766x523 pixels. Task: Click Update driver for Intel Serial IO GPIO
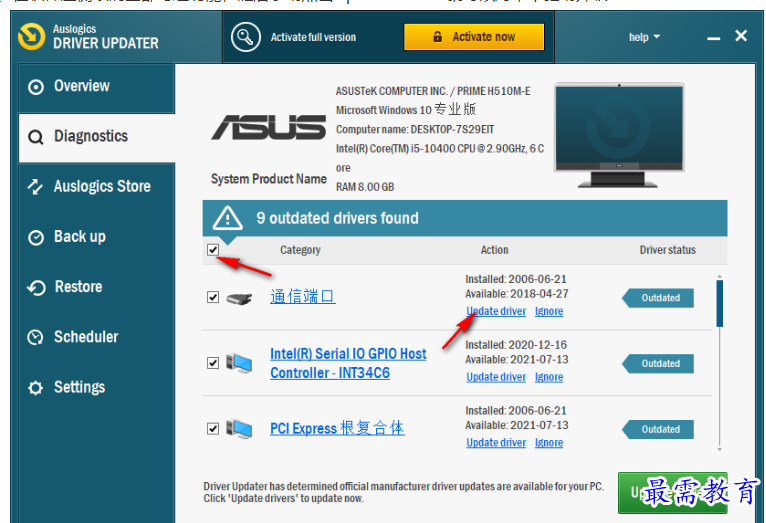coord(496,377)
